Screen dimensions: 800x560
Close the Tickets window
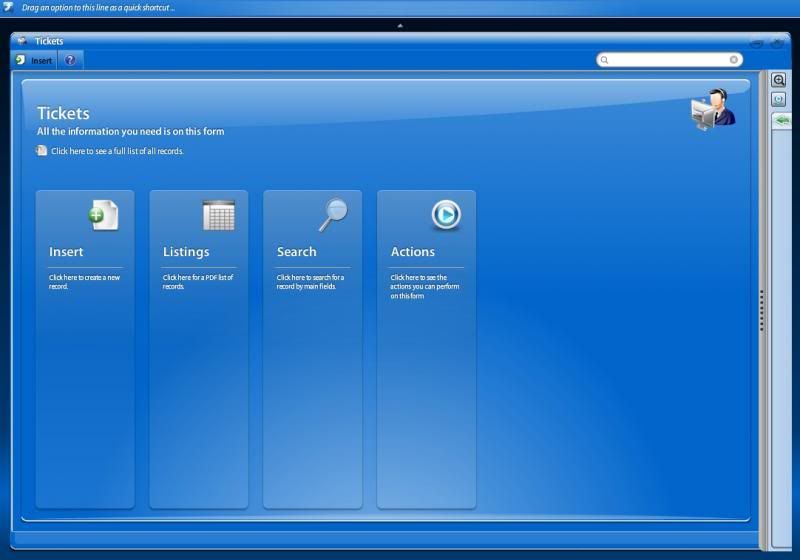click(x=777, y=44)
